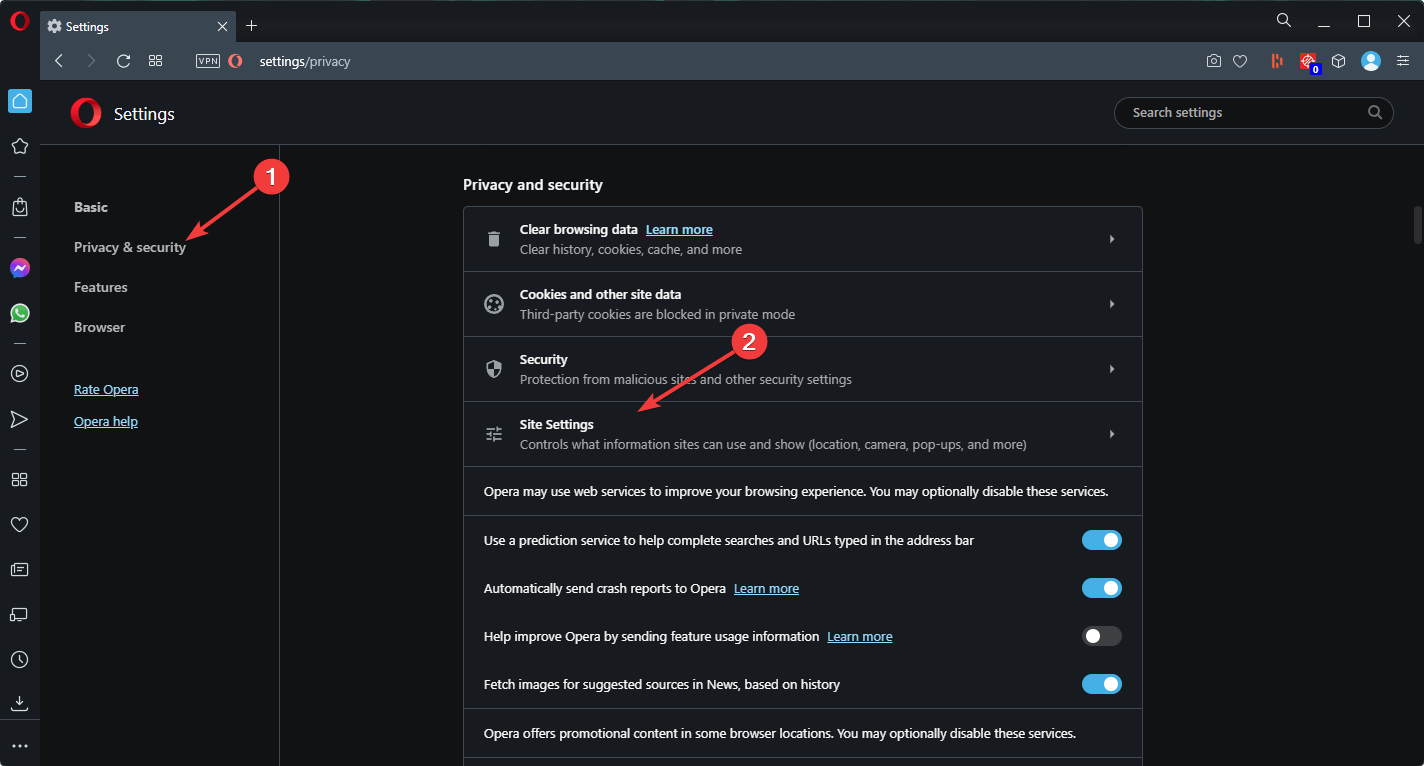Search tabs with the magnifier in the title bar

point(1284,20)
